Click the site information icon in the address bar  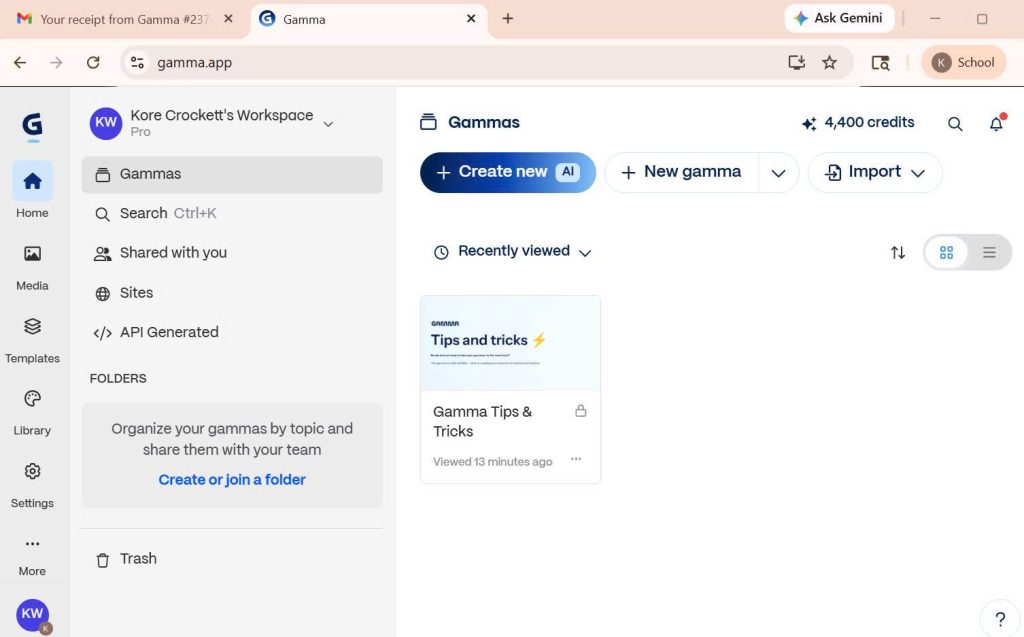pyautogui.click(x=137, y=63)
